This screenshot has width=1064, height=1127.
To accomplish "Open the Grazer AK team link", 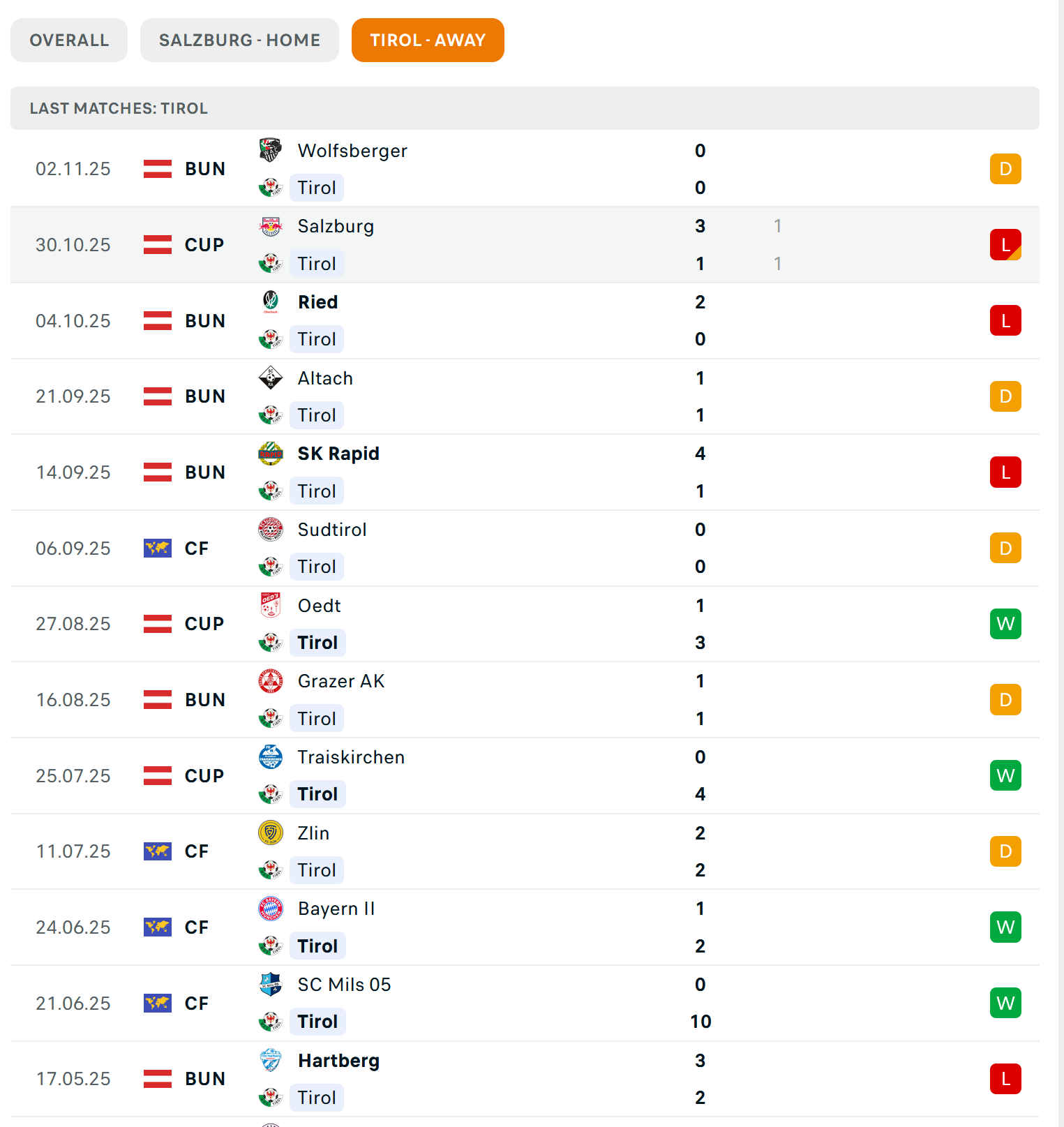I will pos(340,681).
